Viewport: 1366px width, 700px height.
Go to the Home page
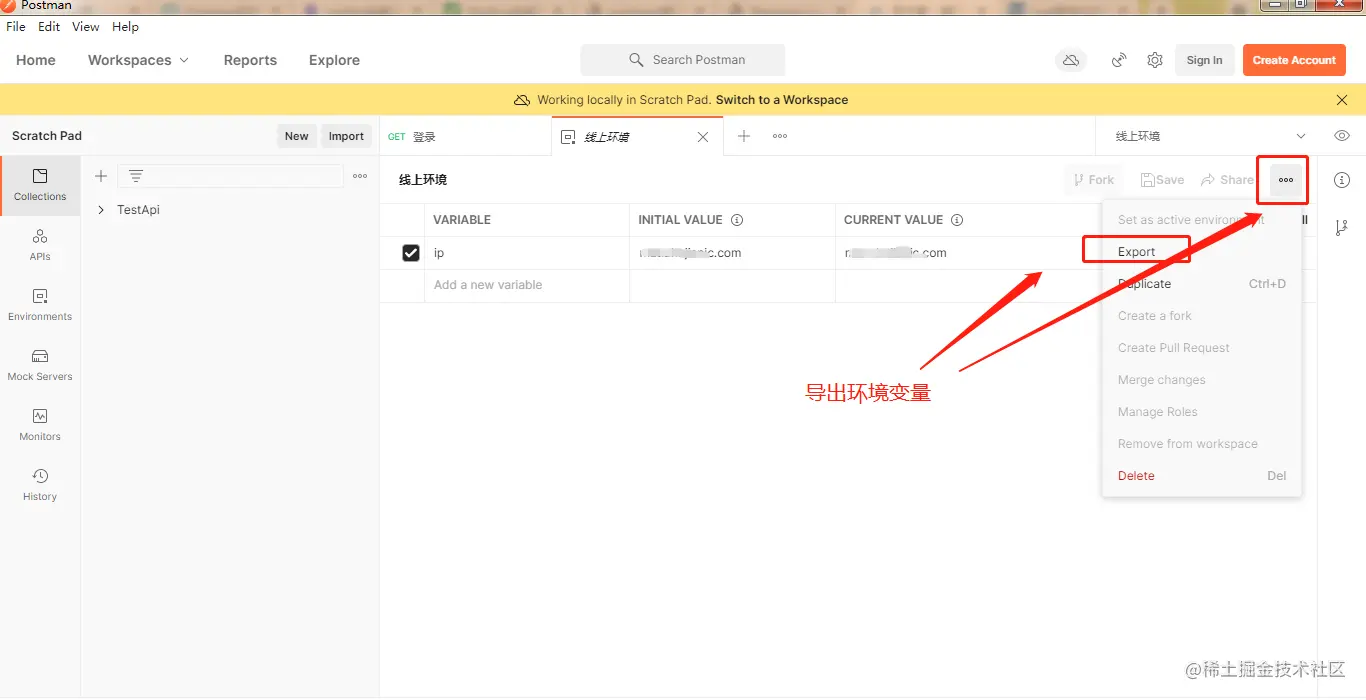coord(36,60)
